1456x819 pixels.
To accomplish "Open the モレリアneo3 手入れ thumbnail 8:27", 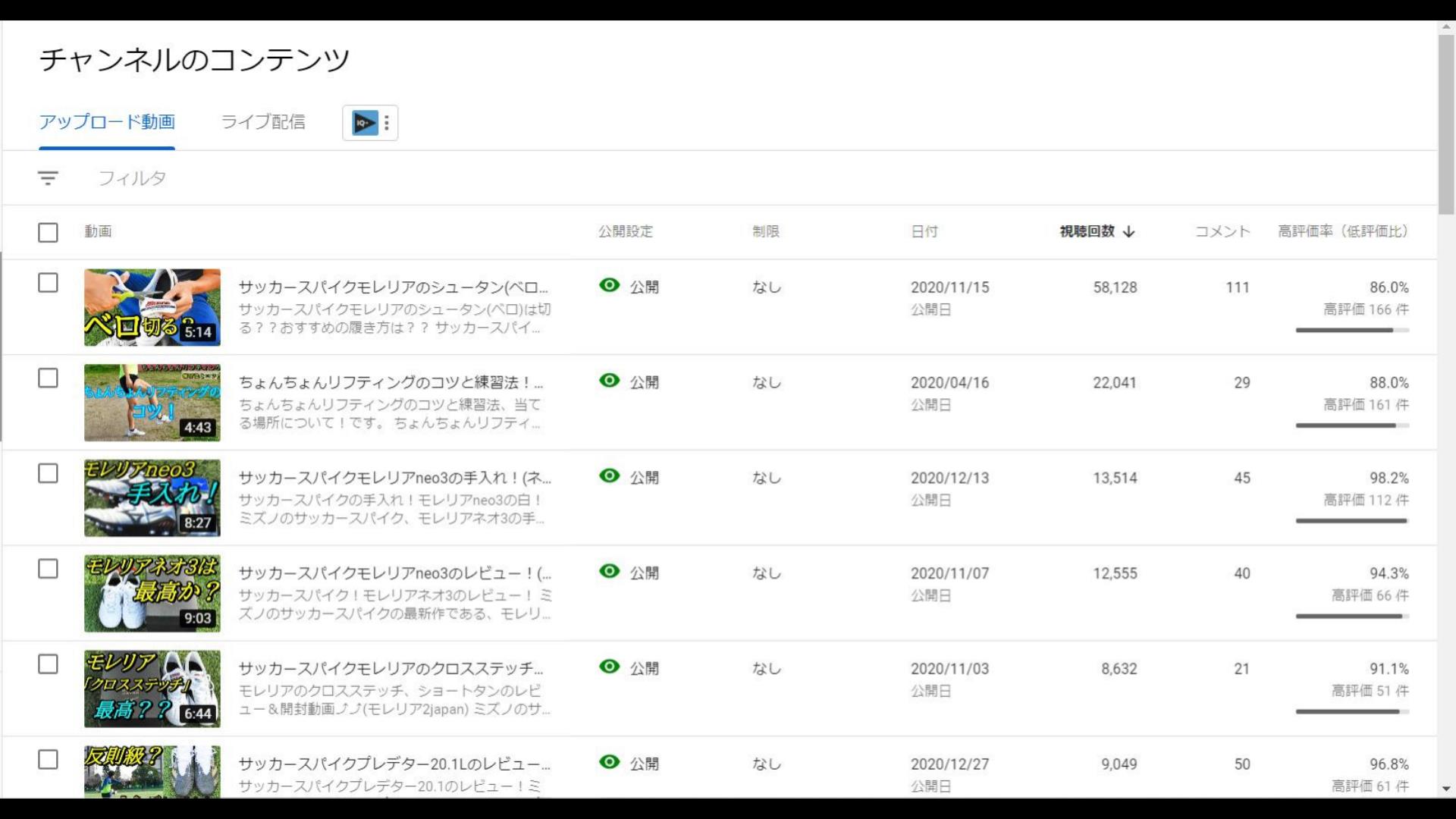I will pos(152,498).
